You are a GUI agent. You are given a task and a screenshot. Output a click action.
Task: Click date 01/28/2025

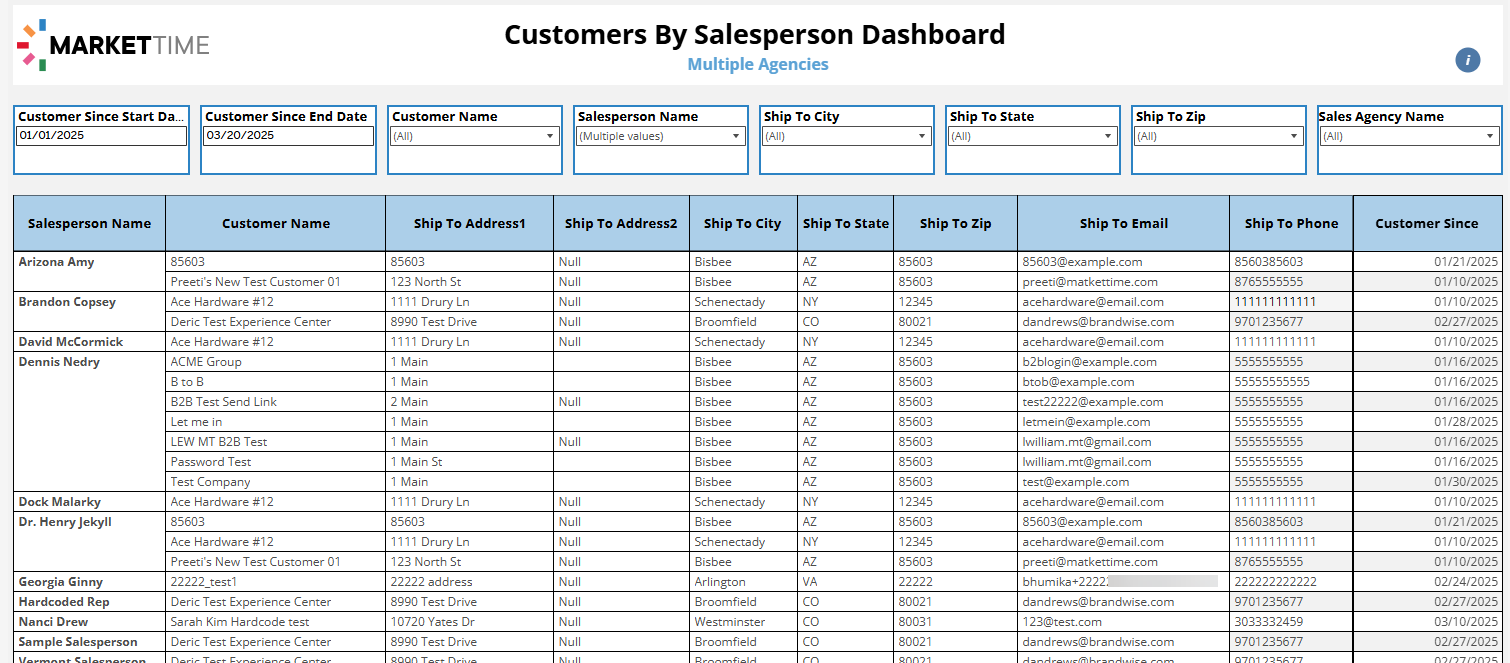1466,422
